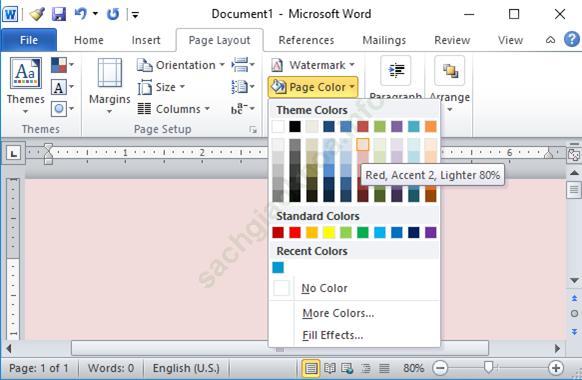Viewport: 582px width, 380px height.
Task: Switch to the References tab
Action: pyautogui.click(x=306, y=40)
